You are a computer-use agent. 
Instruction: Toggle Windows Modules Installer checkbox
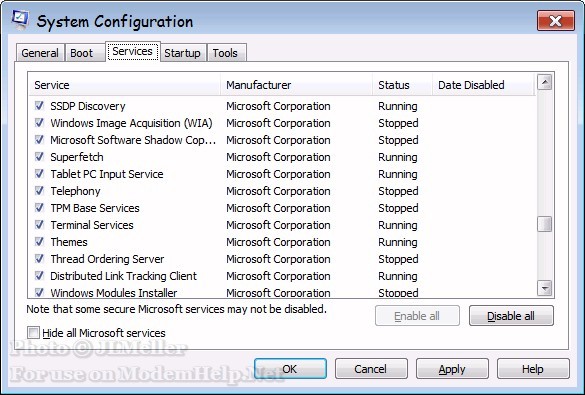39,292
